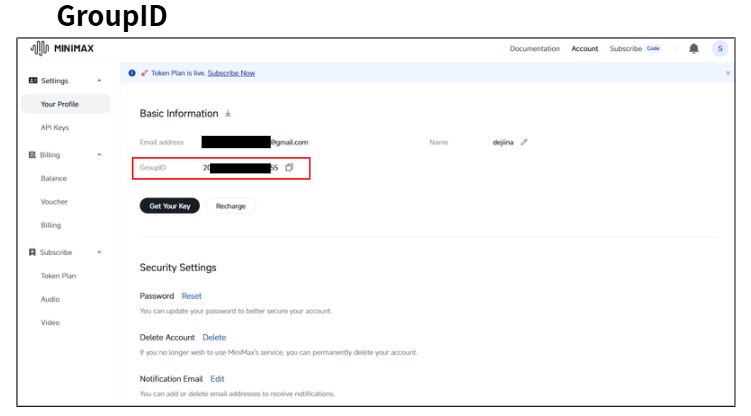Click the name value dejina
751x416 pixels.
[503, 142]
